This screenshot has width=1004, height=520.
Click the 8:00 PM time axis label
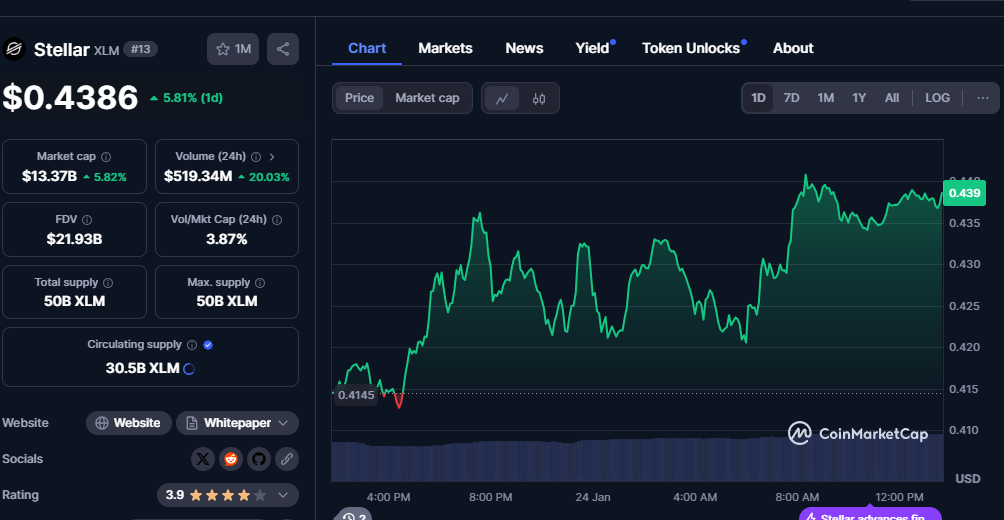coord(490,498)
